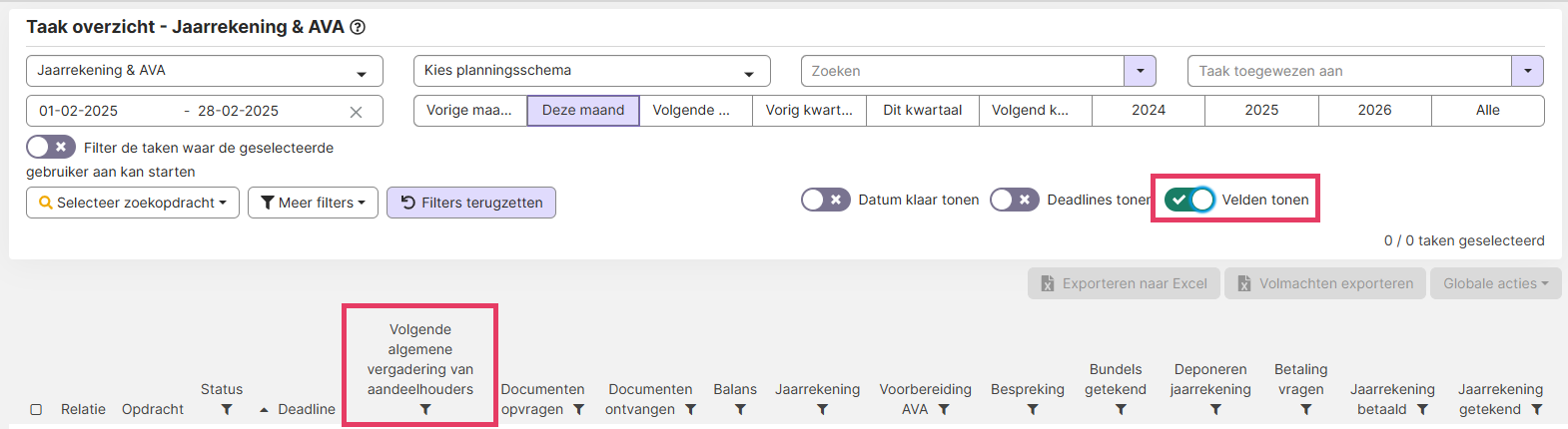This screenshot has width=1568, height=429.
Task: Filter the Balans column
Action: [x=740, y=410]
